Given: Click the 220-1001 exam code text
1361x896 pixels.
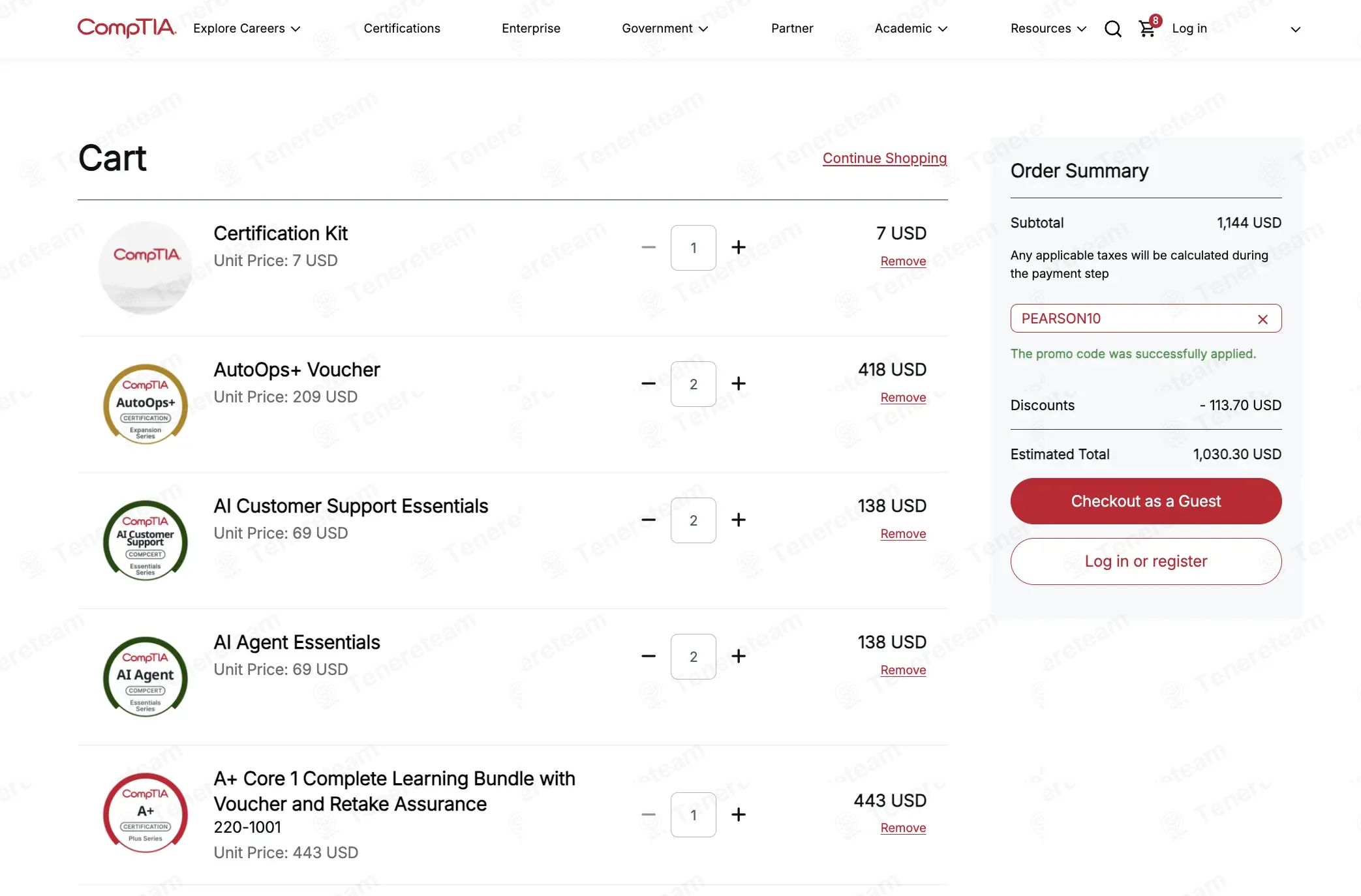Looking at the screenshot, I should (247, 828).
